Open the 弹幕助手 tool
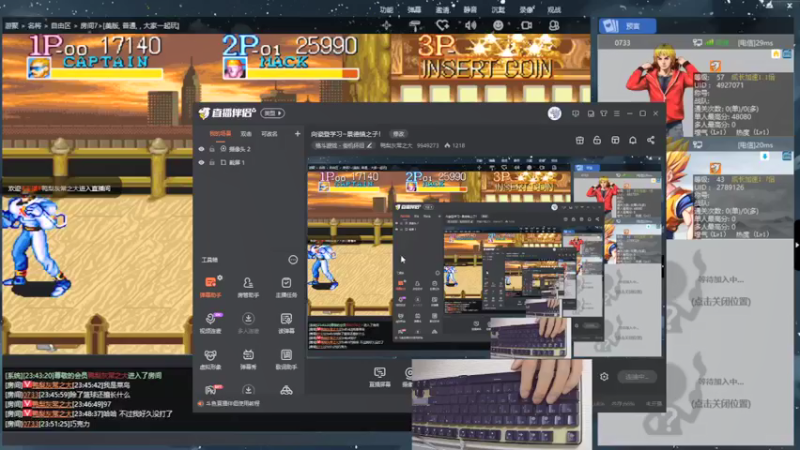The width and height of the screenshot is (800, 450). [x=210, y=287]
